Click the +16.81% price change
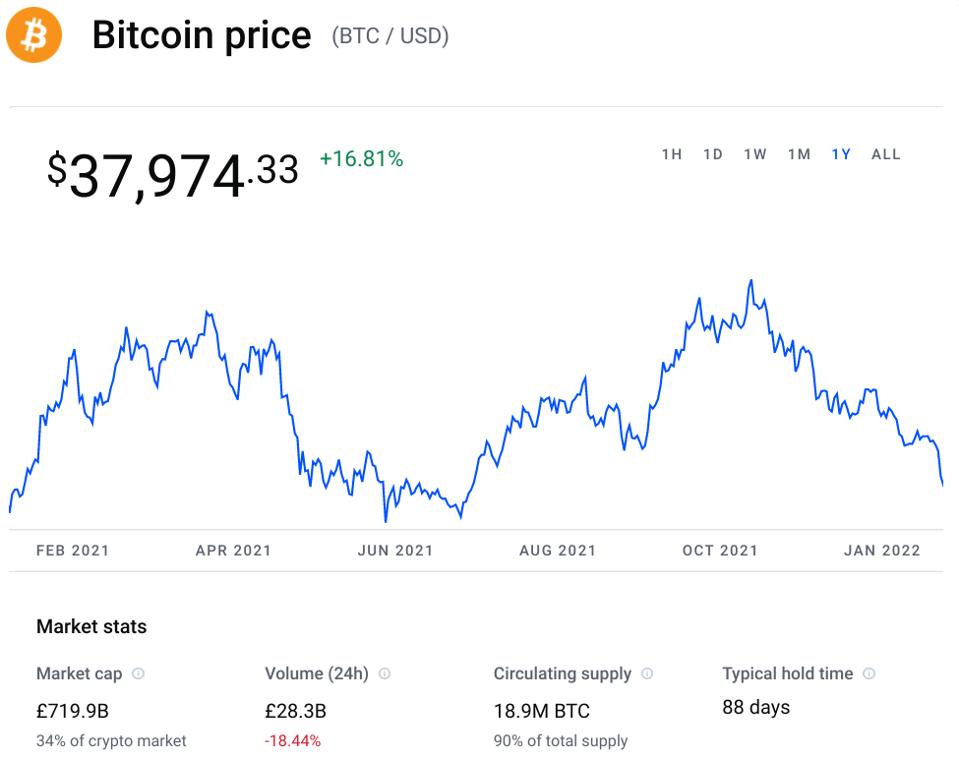Screen dimensions: 959x759 point(361,159)
